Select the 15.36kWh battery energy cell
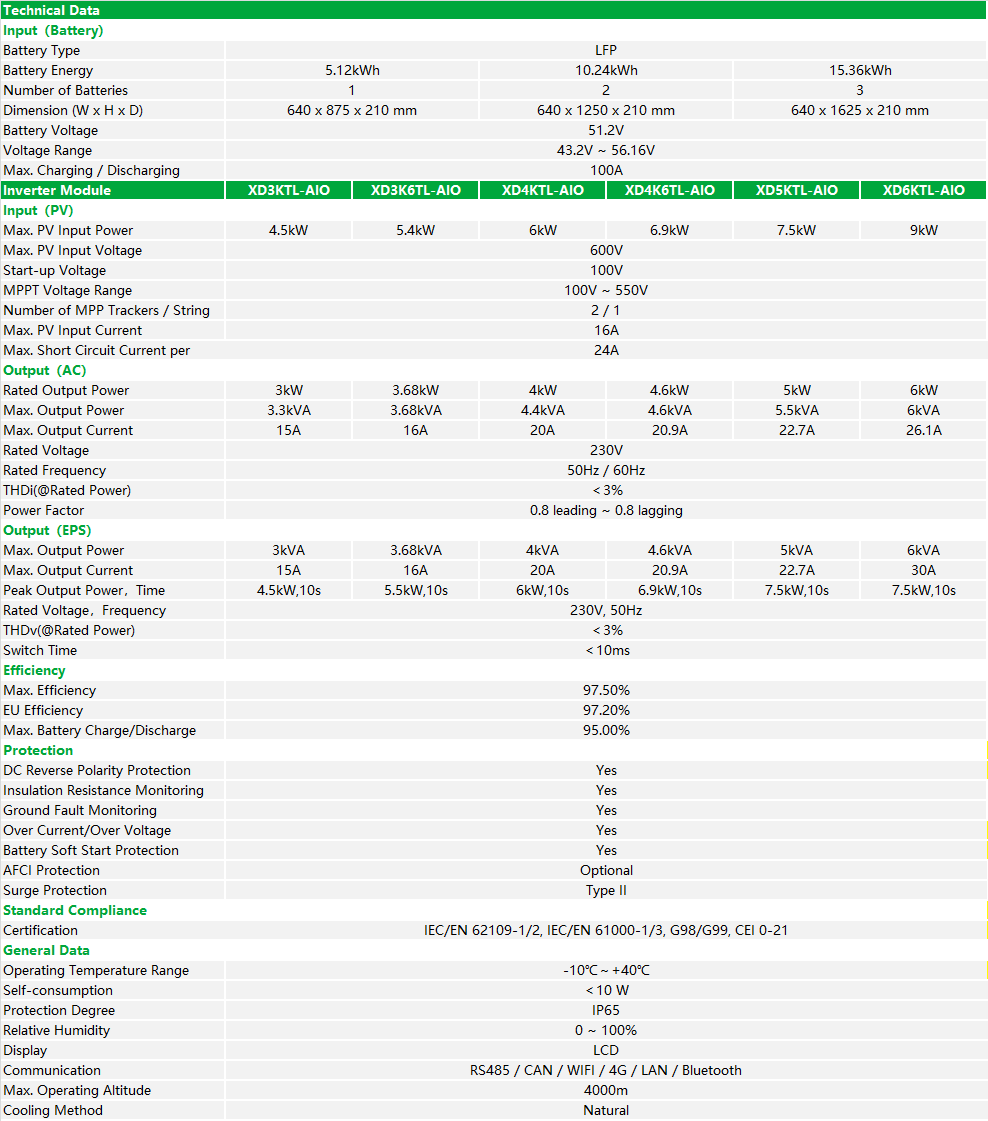 (860, 70)
